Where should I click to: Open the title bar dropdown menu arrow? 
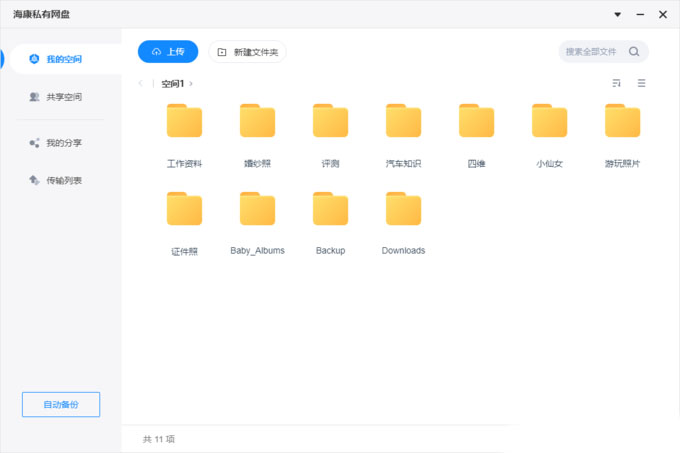point(617,14)
